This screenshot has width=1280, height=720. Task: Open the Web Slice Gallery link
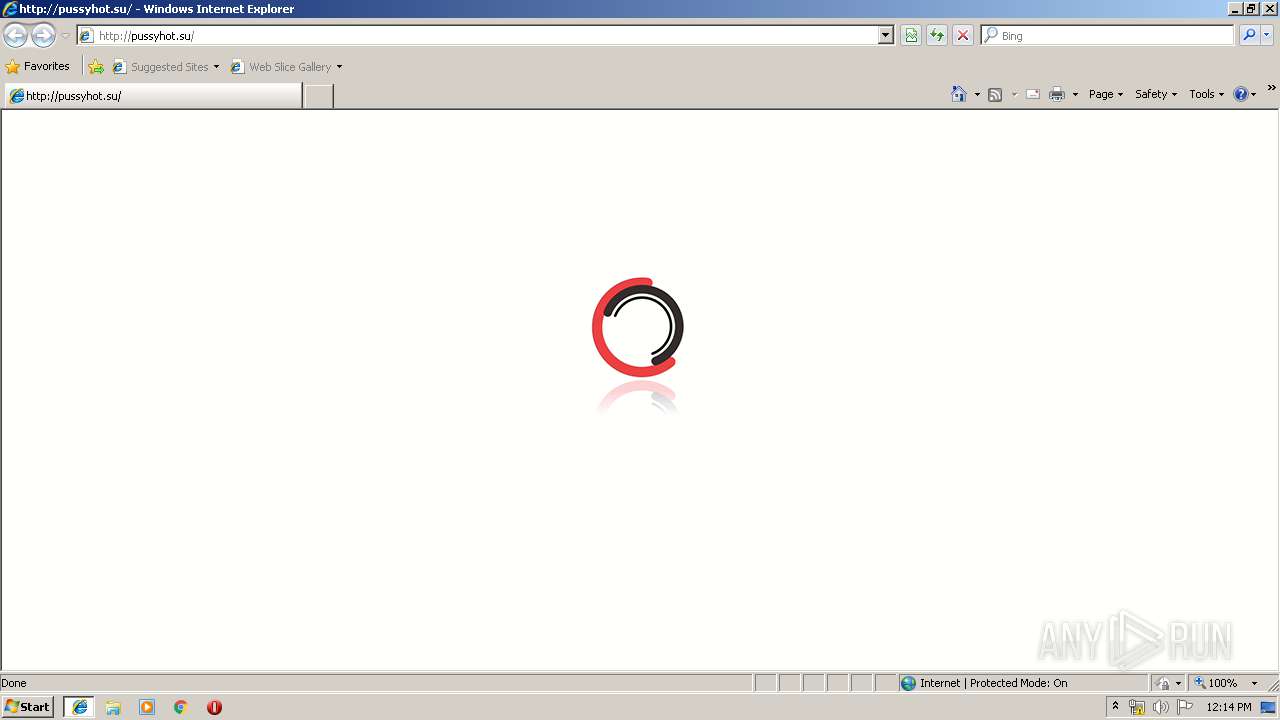click(x=281, y=67)
